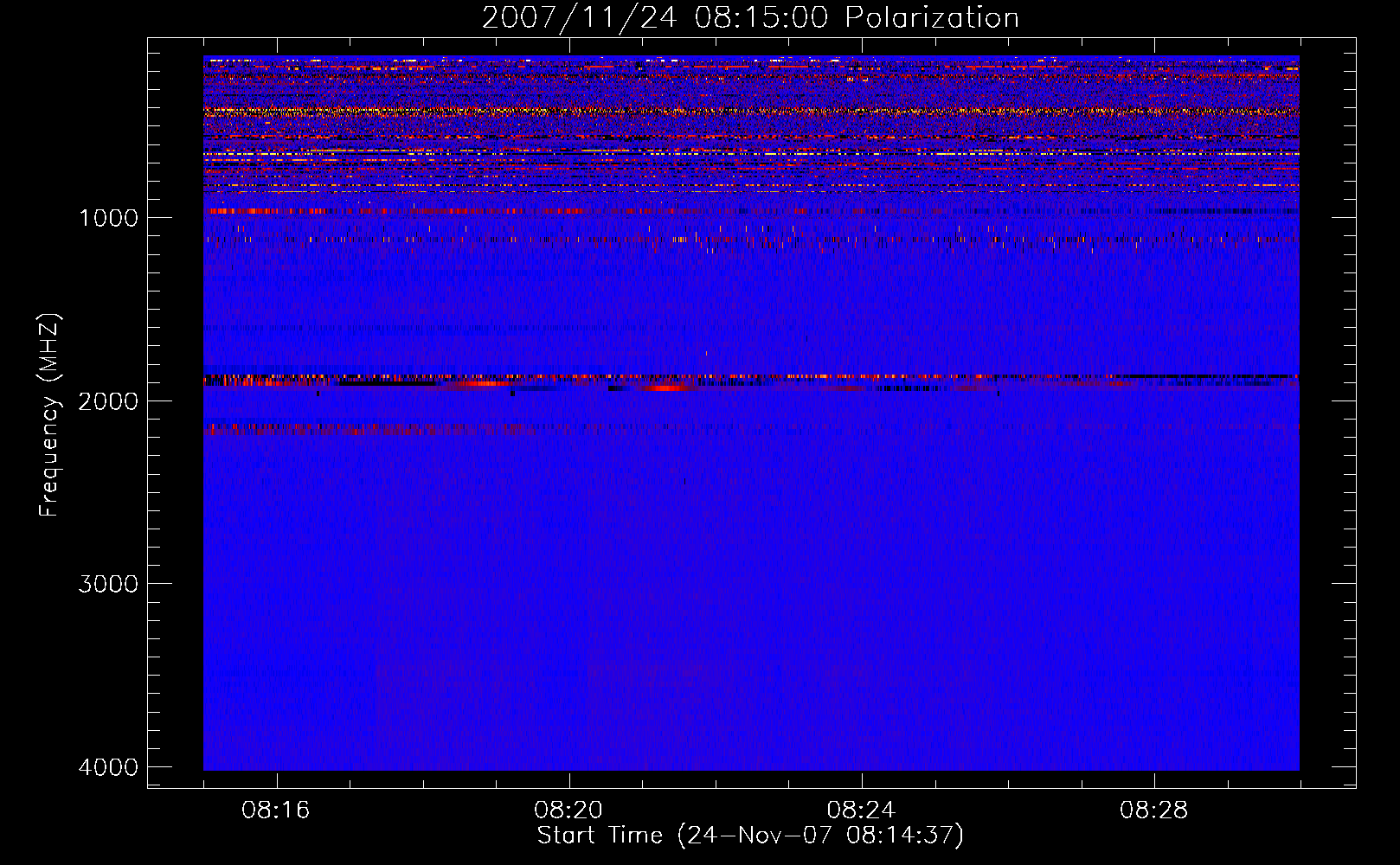Image resolution: width=1400 pixels, height=865 pixels.
Task: Click the 08:16 time tick label
Action: point(276,811)
